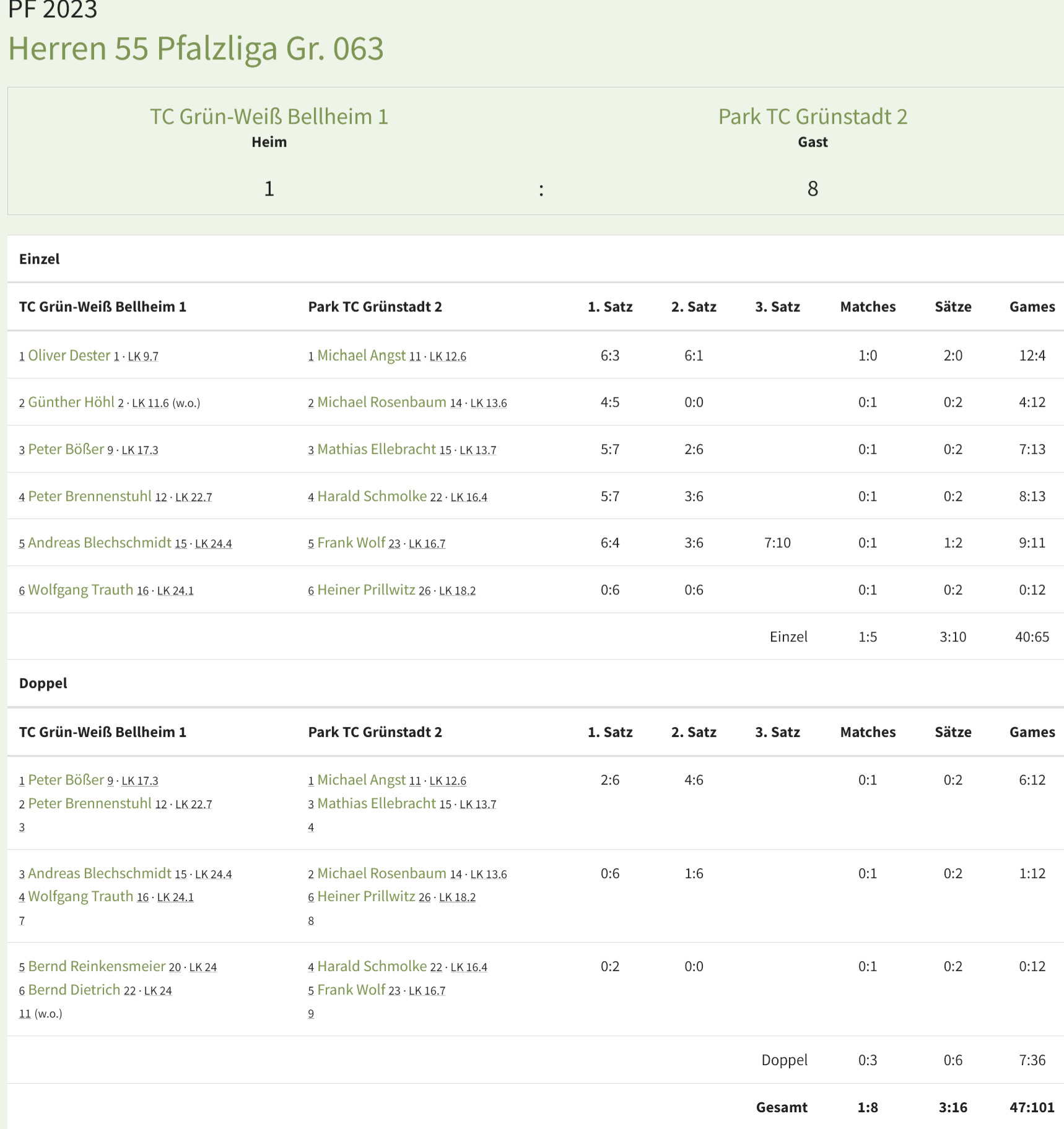Click Frank Wolf in the Doppel section
This screenshot has width=1064, height=1129.
coord(351,990)
